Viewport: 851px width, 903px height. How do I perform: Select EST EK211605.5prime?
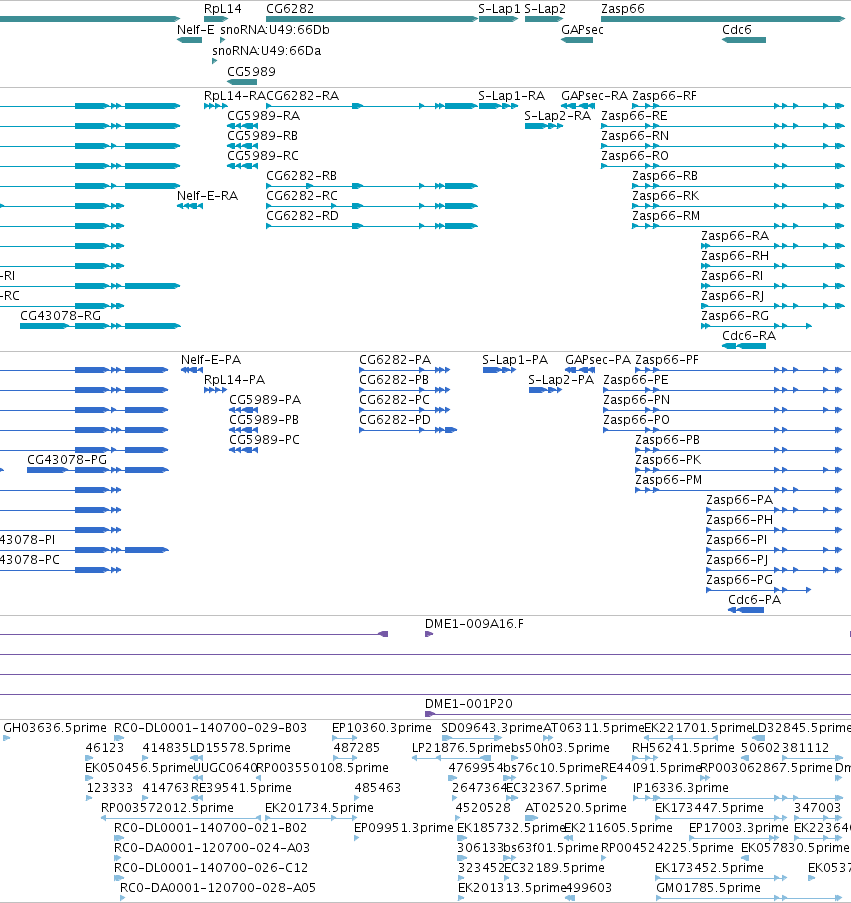click(618, 828)
